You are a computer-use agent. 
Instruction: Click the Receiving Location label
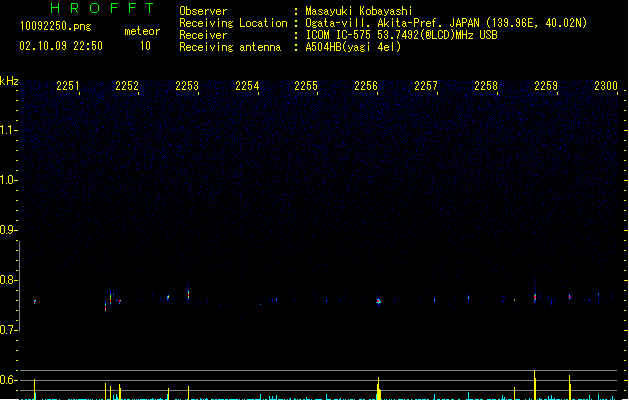pos(233,23)
